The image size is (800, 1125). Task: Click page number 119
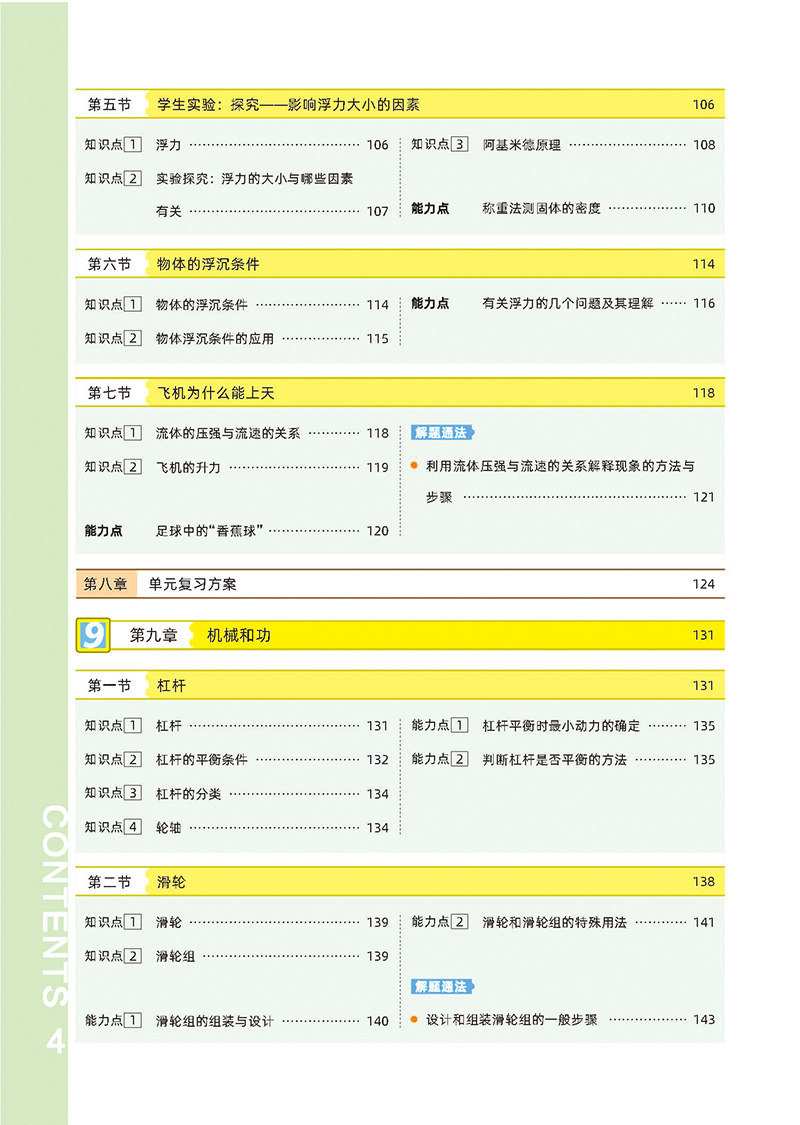click(377, 467)
